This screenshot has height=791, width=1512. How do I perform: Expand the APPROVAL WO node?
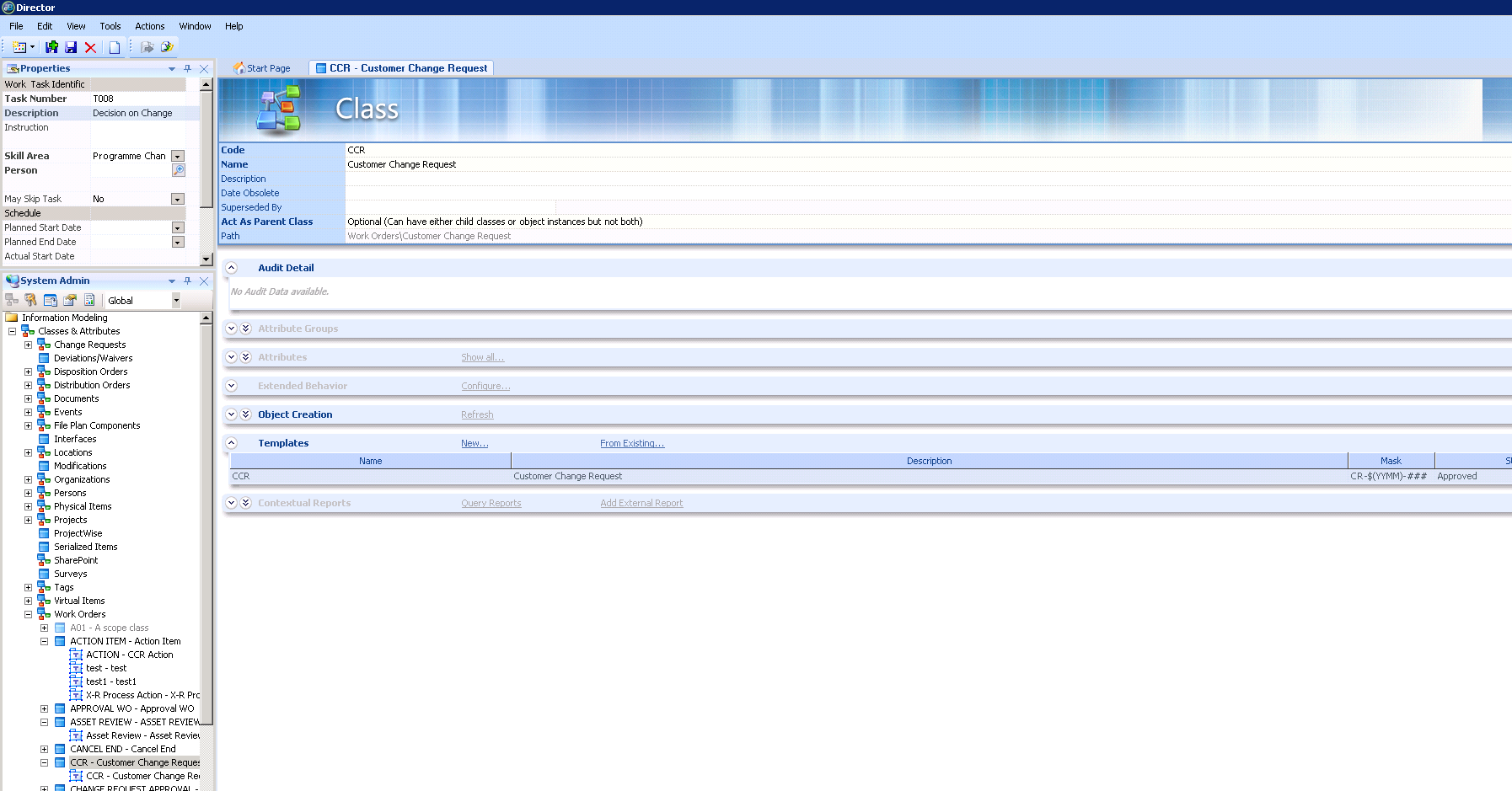tap(44, 708)
